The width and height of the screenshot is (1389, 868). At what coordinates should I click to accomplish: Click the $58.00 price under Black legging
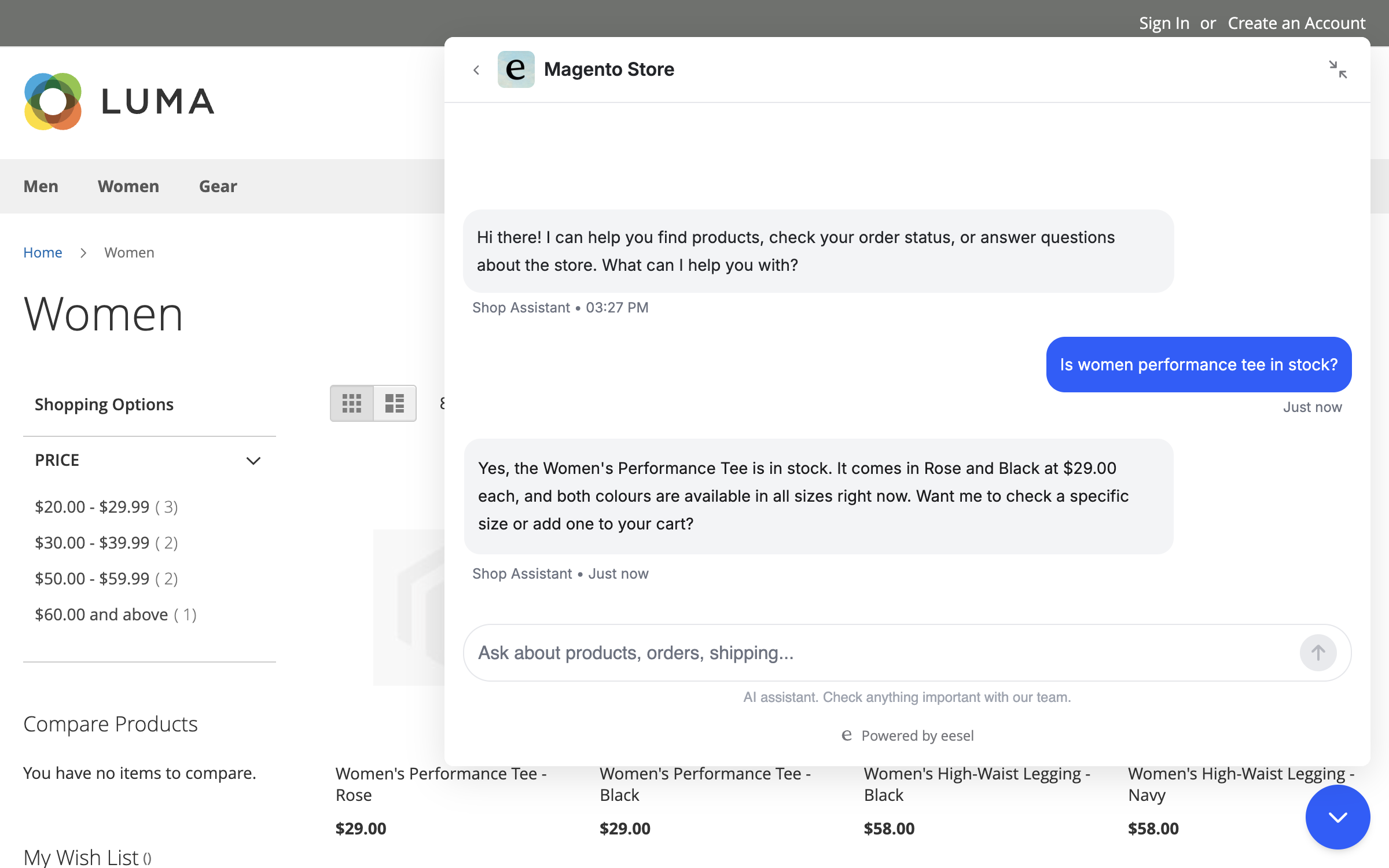[x=889, y=829]
